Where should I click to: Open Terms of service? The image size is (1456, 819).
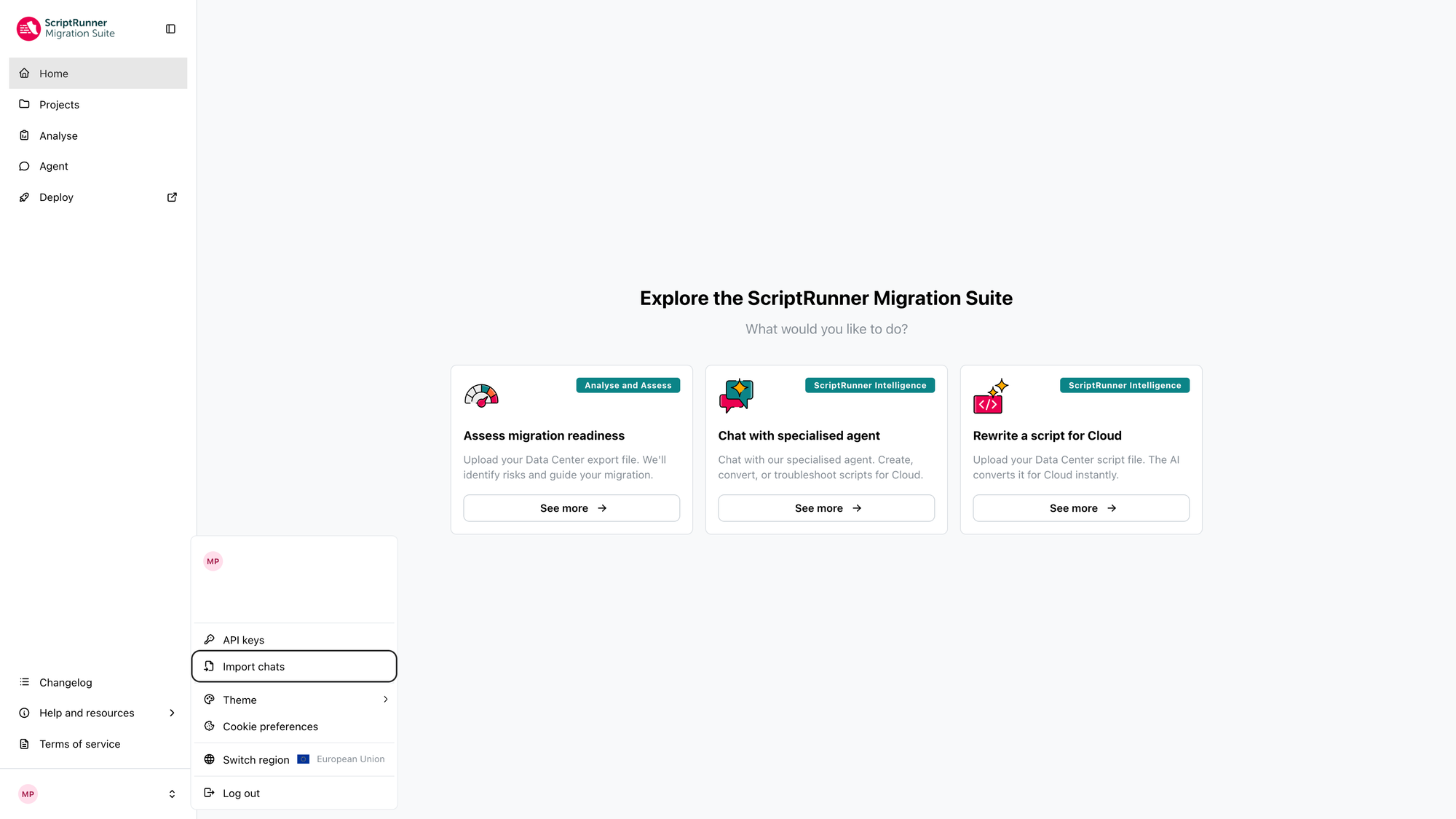(x=98, y=744)
